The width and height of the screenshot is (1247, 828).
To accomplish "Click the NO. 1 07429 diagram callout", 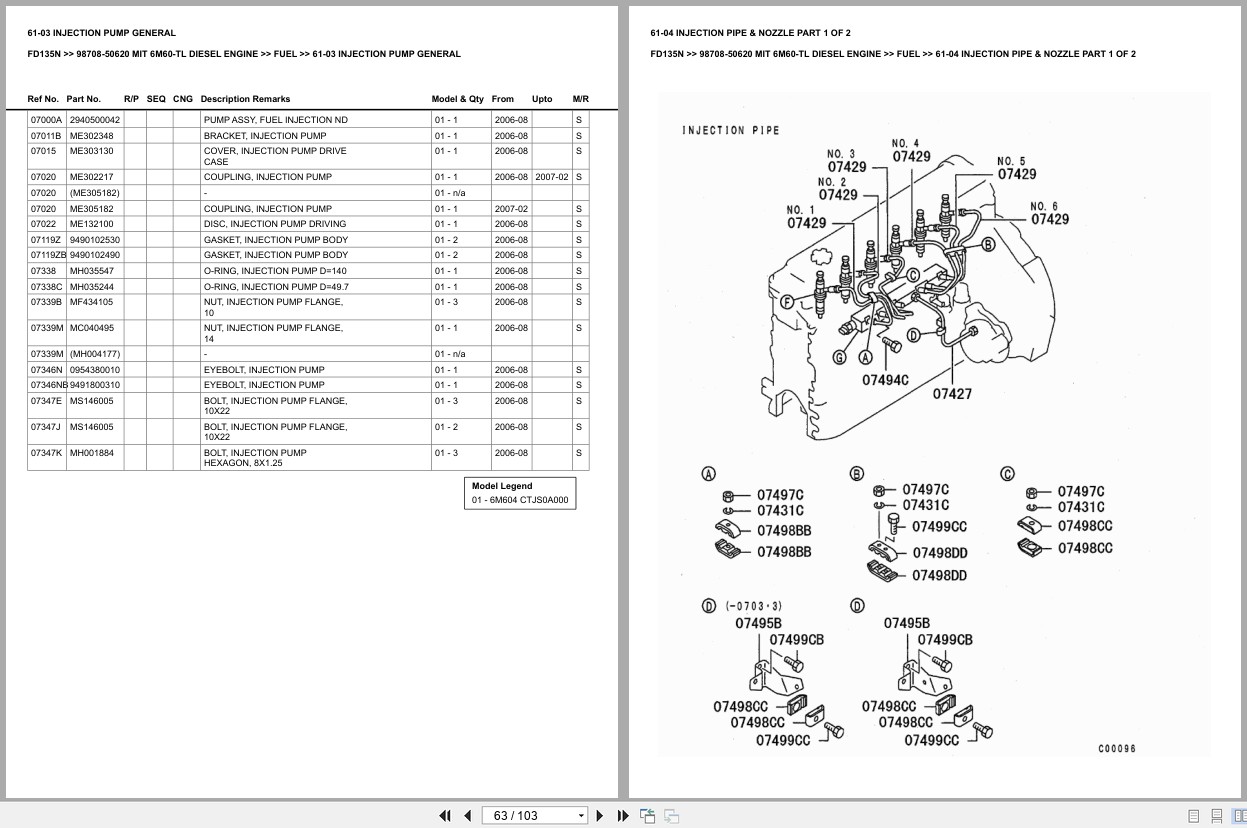I will [x=806, y=217].
